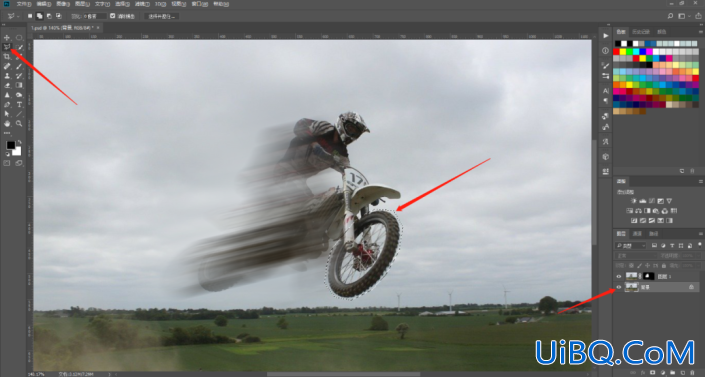Click the red swatch in Swatches panel
Viewport: 705px width, 377px height.
click(x=616, y=52)
